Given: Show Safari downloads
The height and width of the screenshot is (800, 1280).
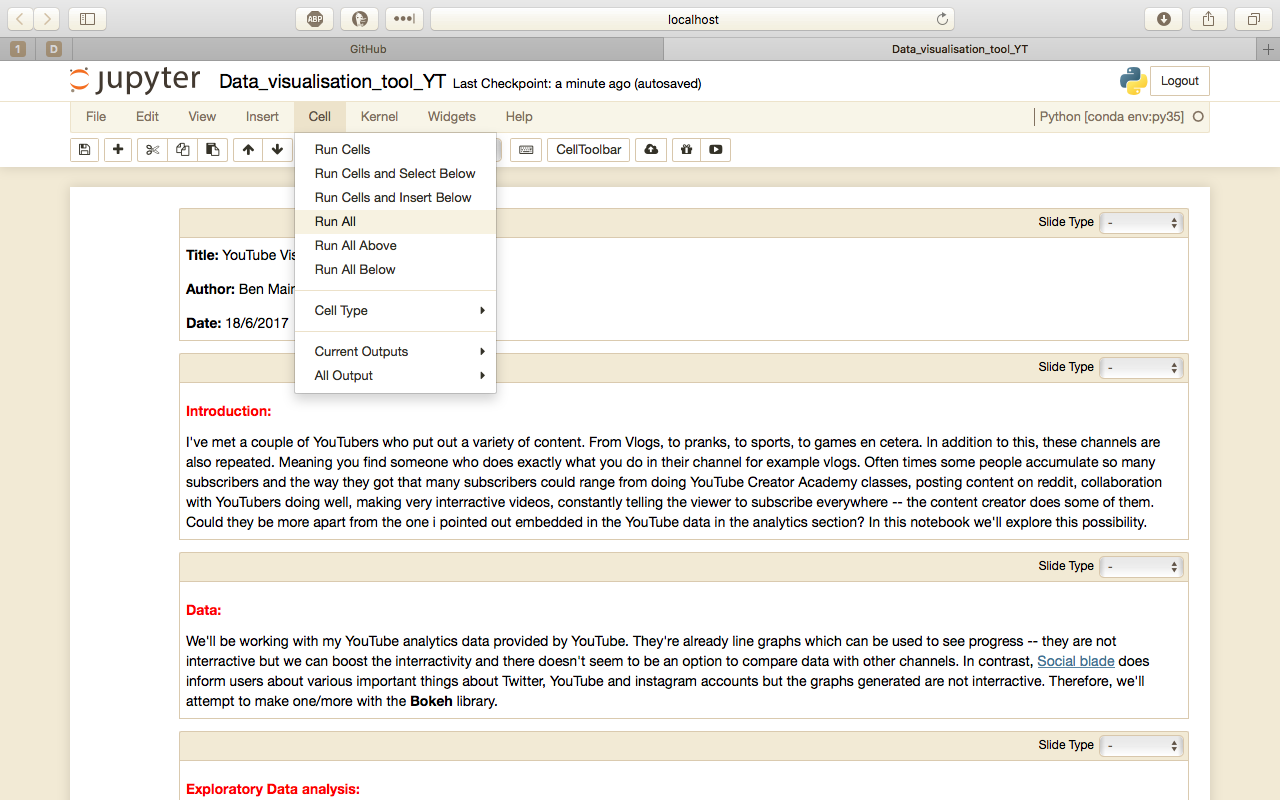Looking at the screenshot, I should coord(1164,19).
